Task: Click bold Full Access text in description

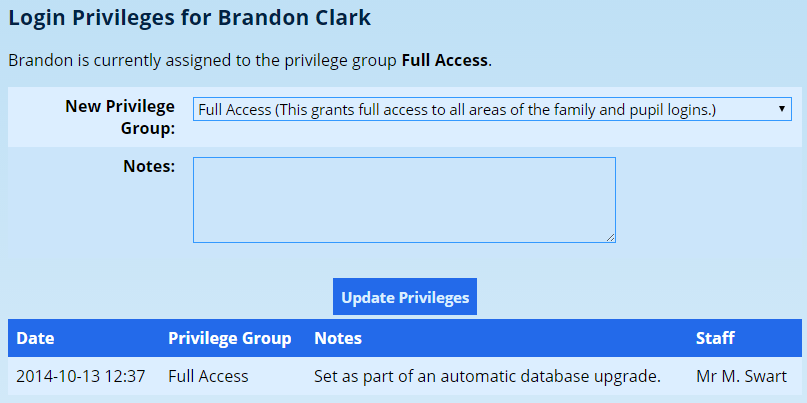Action: [444, 60]
